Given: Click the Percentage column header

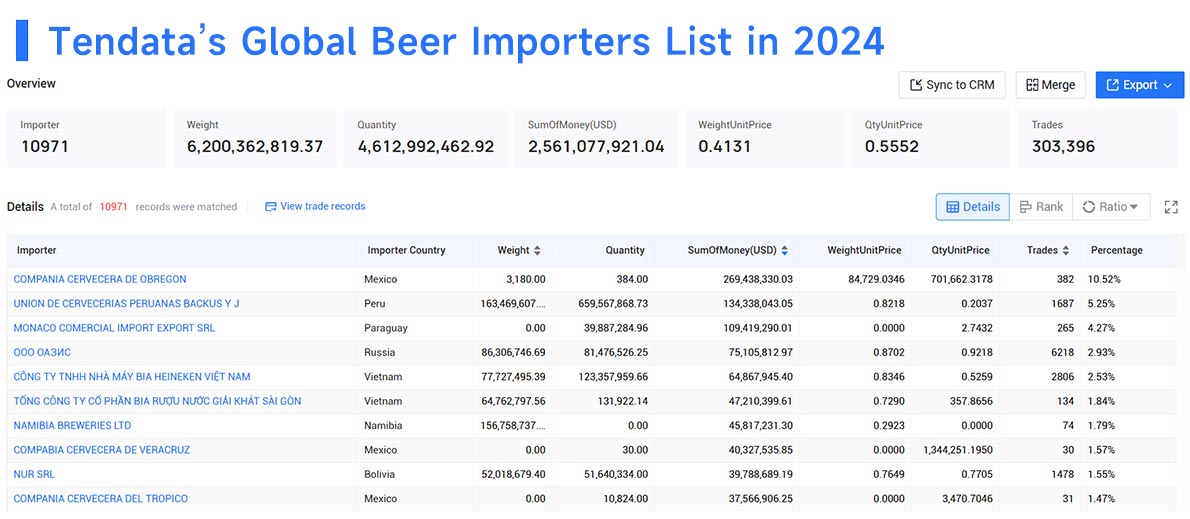Looking at the screenshot, I should click(1116, 250).
